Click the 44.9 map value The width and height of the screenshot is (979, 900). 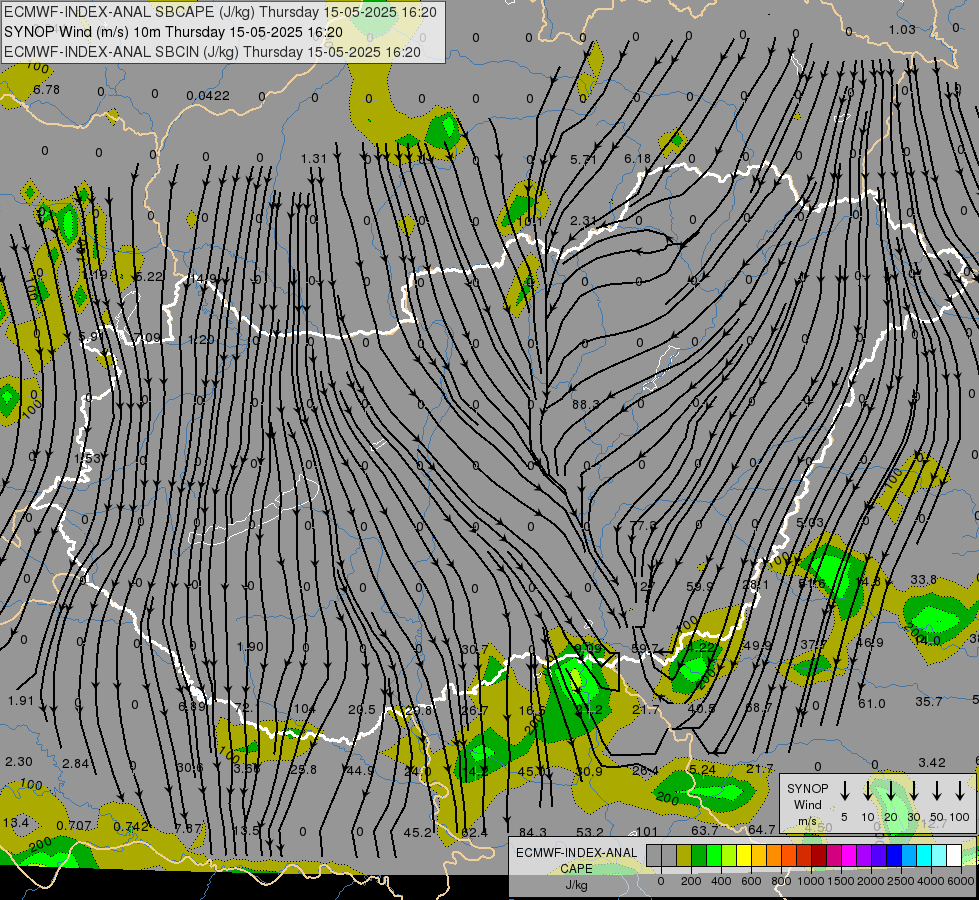(x=360, y=770)
